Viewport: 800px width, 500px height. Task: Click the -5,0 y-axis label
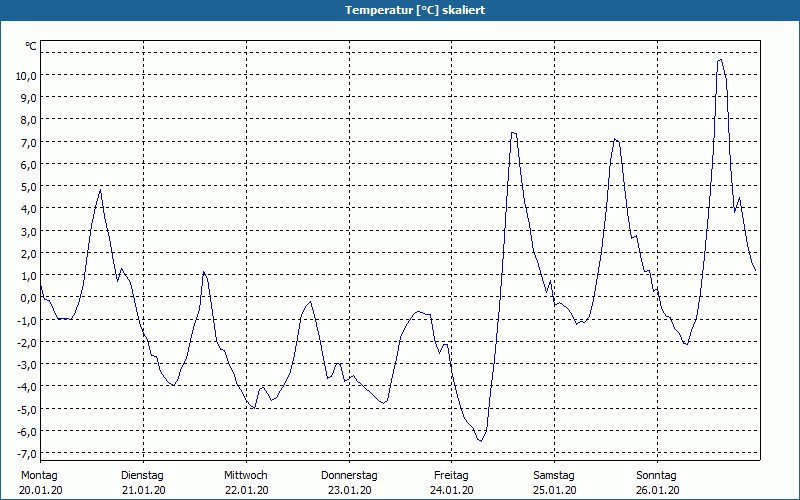(x=27, y=409)
